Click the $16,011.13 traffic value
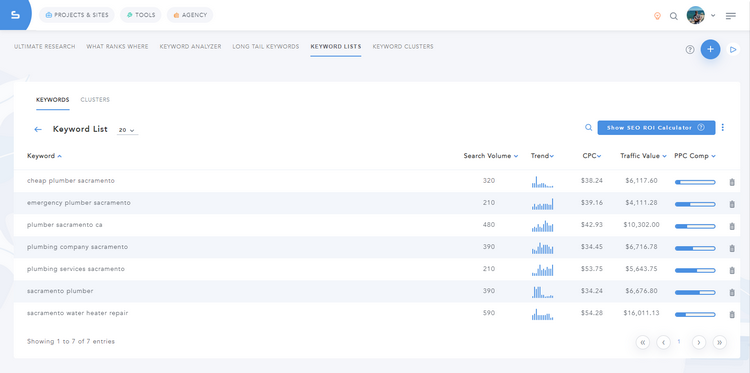Image resolution: width=750 pixels, height=373 pixels. tap(641, 313)
